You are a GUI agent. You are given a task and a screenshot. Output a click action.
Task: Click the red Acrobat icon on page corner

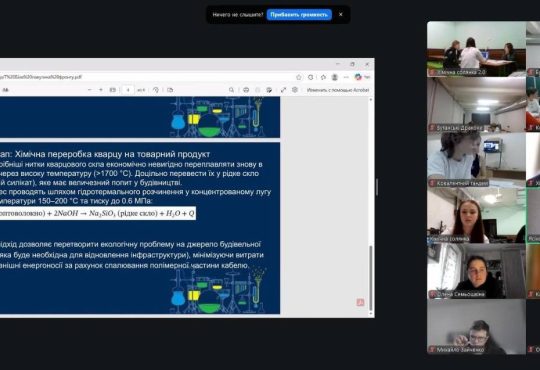click(360, 302)
